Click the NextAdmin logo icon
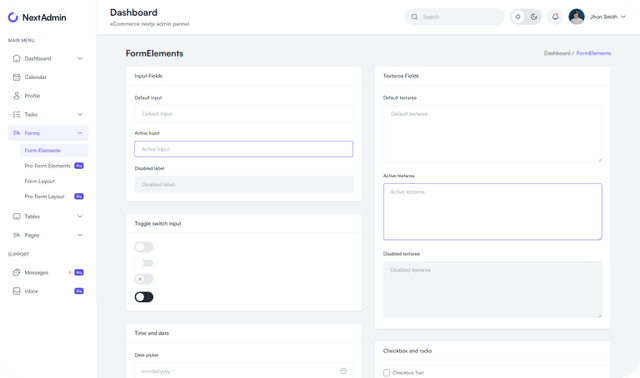Image resolution: width=640 pixels, height=378 pixels. tap(13, 17)
